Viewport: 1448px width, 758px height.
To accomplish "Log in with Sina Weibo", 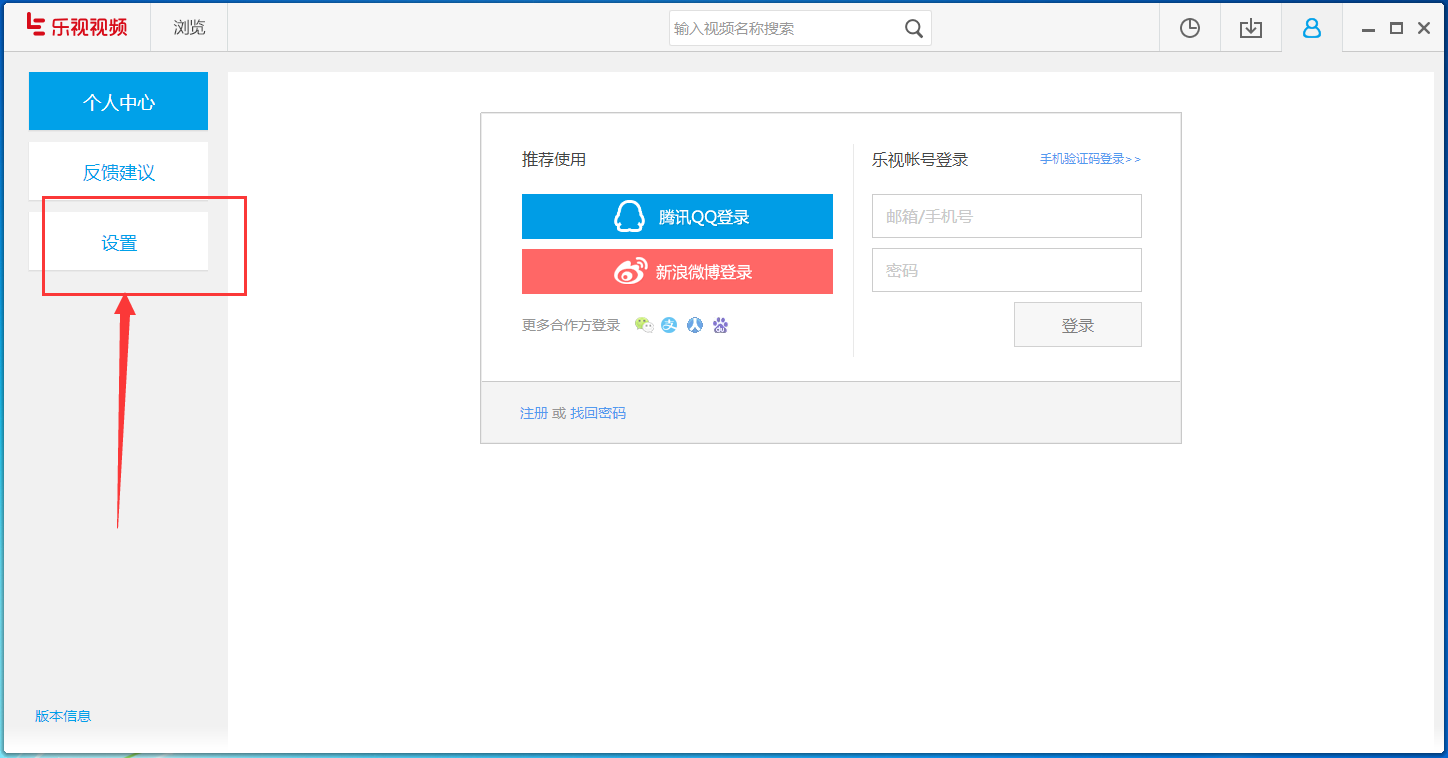I will [677, 271].
